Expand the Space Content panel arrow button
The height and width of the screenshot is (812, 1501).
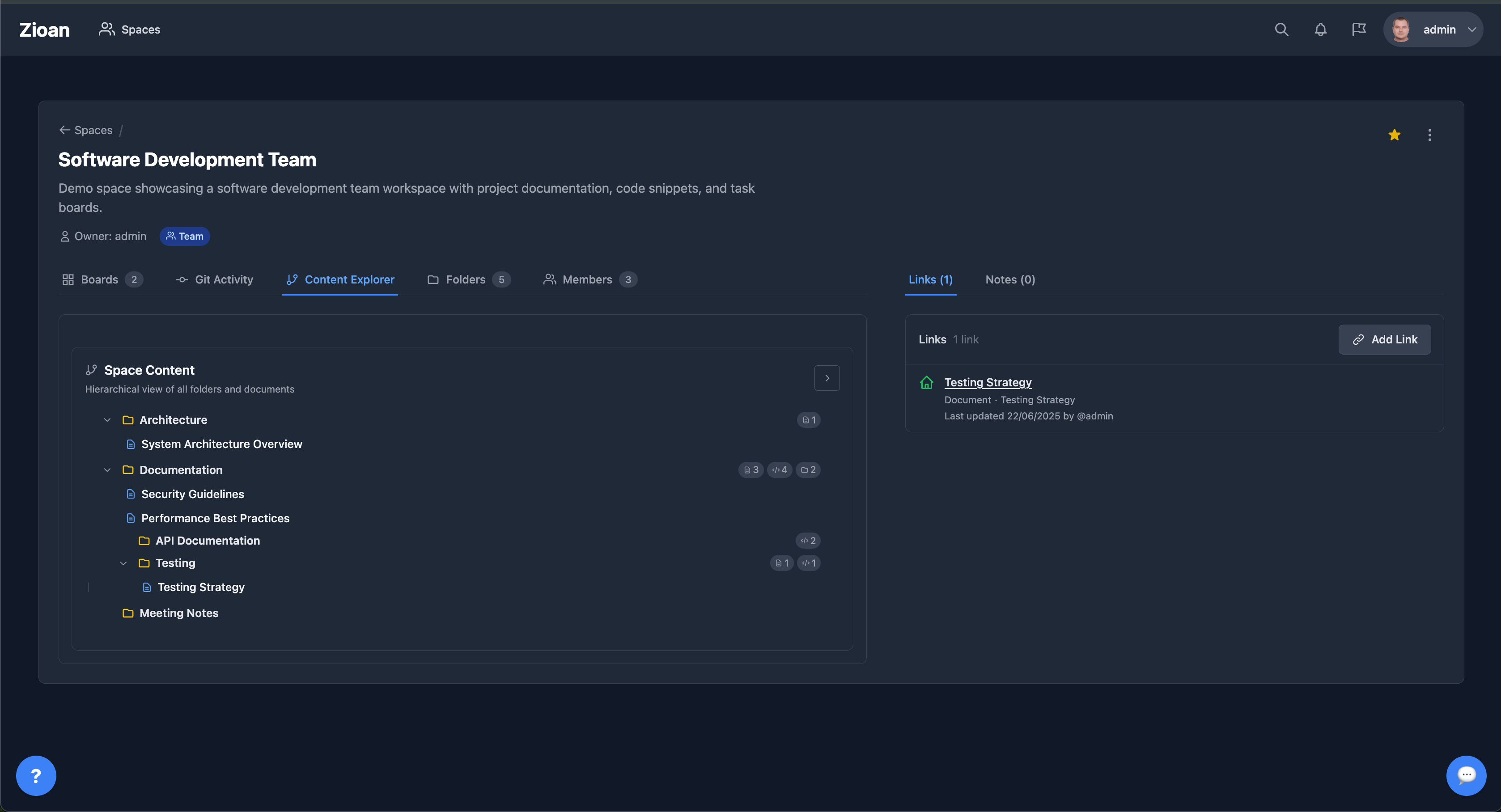pos(827,378)
